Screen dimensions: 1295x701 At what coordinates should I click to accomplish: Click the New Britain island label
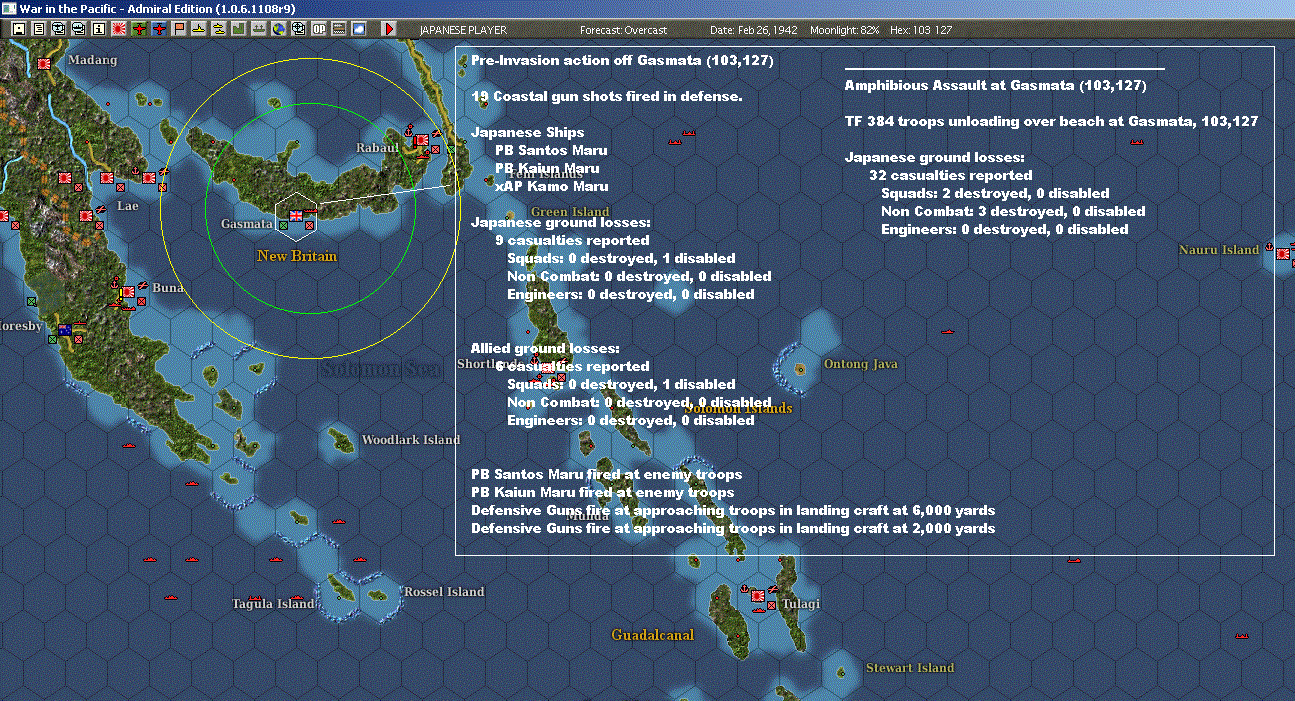coord(297,256)
